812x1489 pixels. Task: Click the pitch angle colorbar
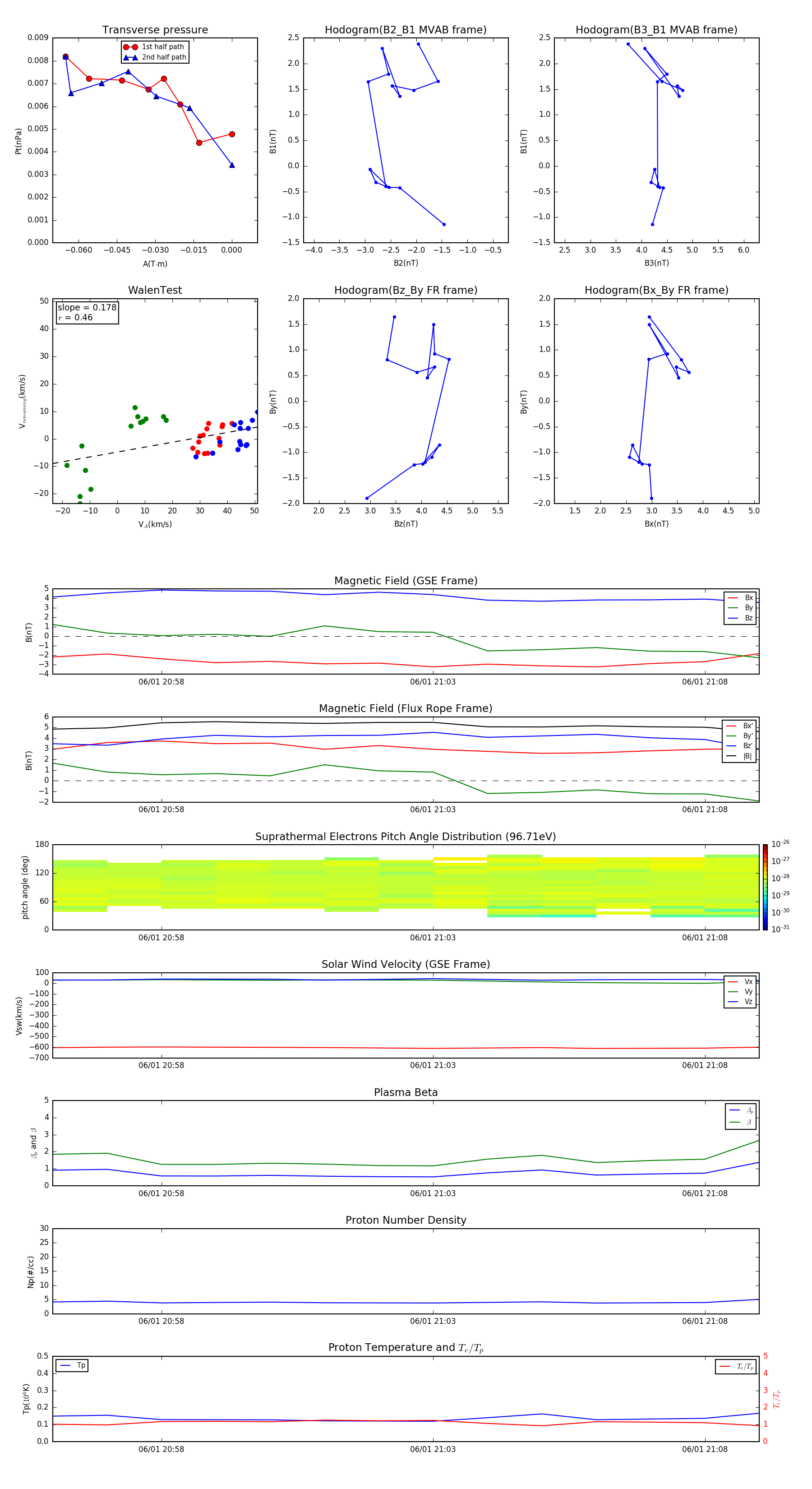pyautogui.click(x=765, y=887)
